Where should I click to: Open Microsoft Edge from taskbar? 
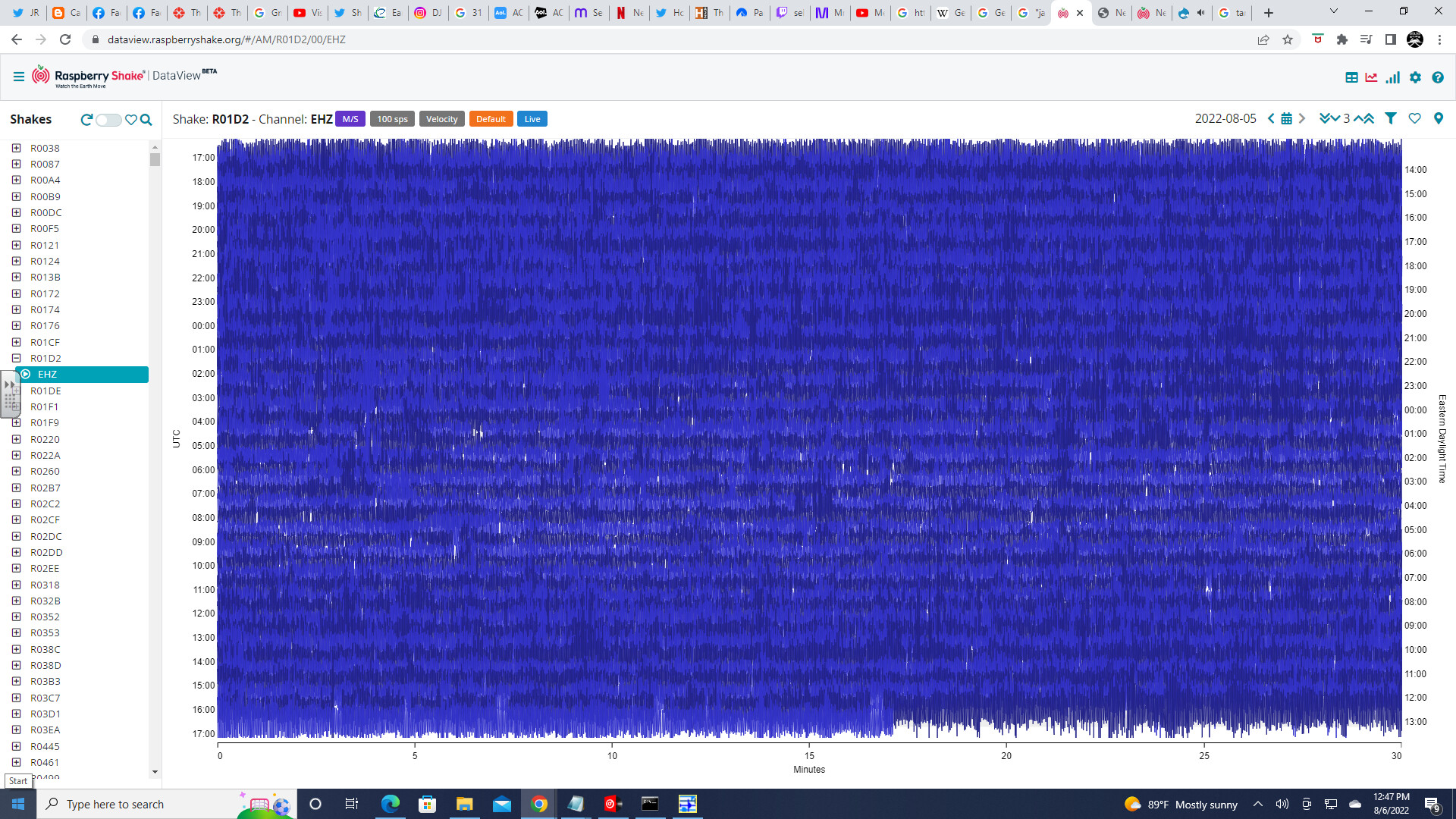391,804
